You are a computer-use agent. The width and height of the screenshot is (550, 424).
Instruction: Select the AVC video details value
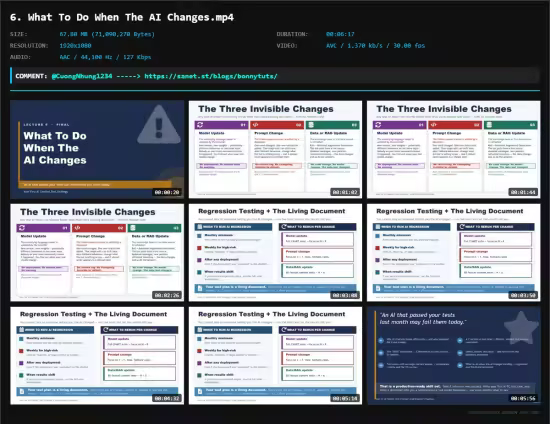[375, 46]
